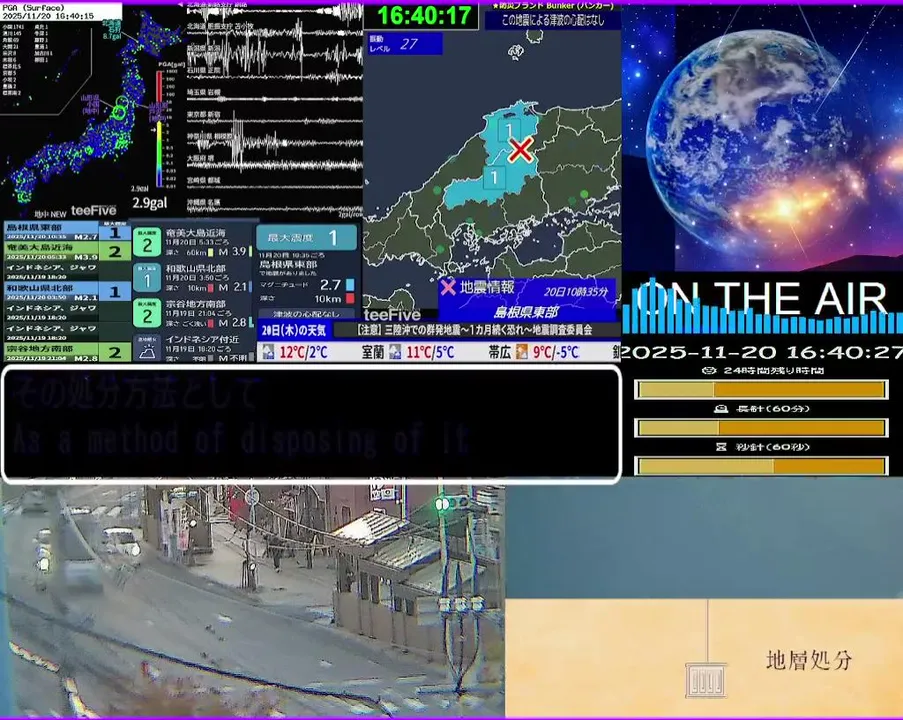This screenshot has height=720, width=903.
Task: Click the blue square beside magnitude 2.7
Action: click(x=350, y=285)
